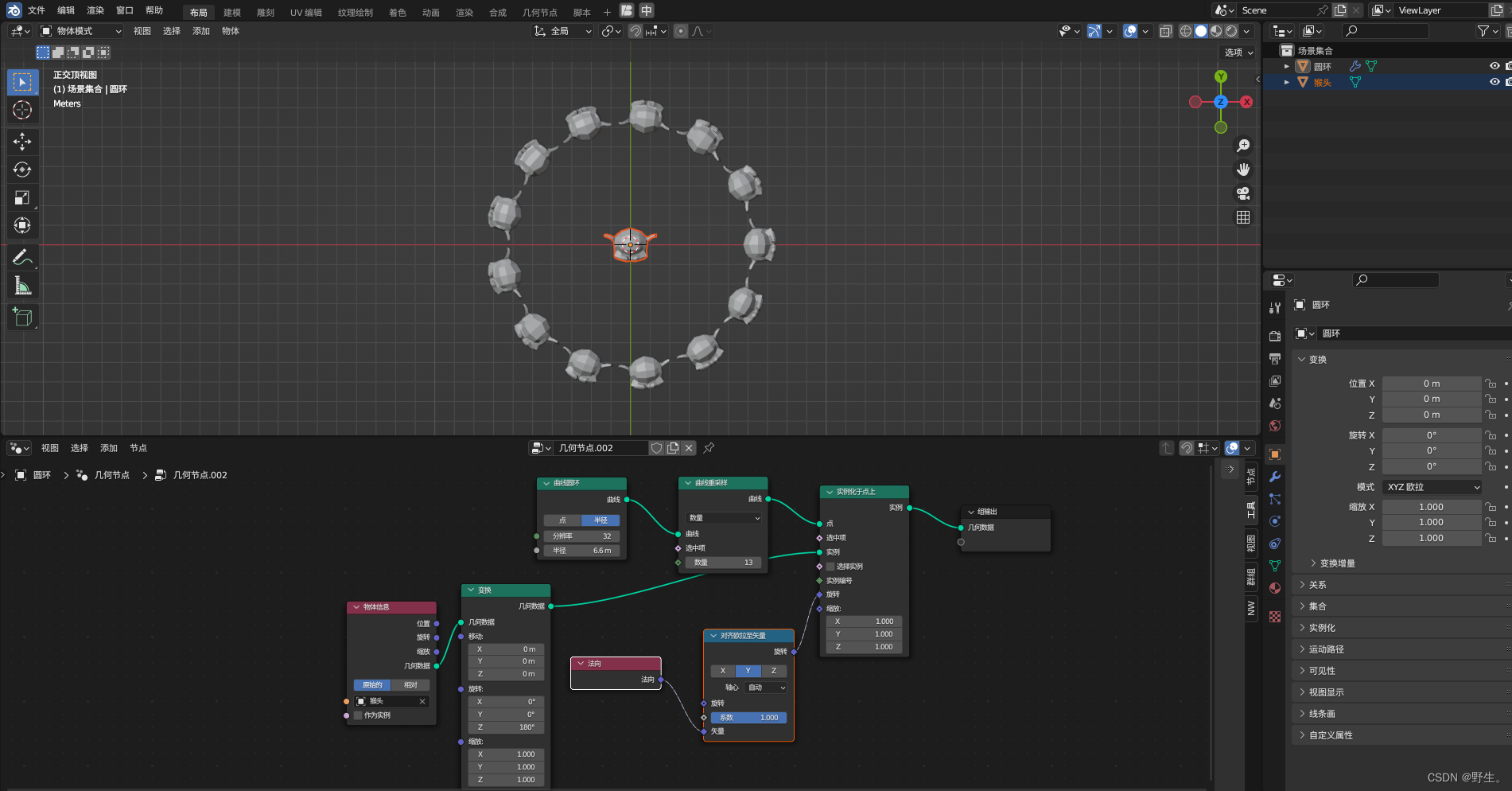Toggle camera view with the camera icon

tap(1243, 193)
